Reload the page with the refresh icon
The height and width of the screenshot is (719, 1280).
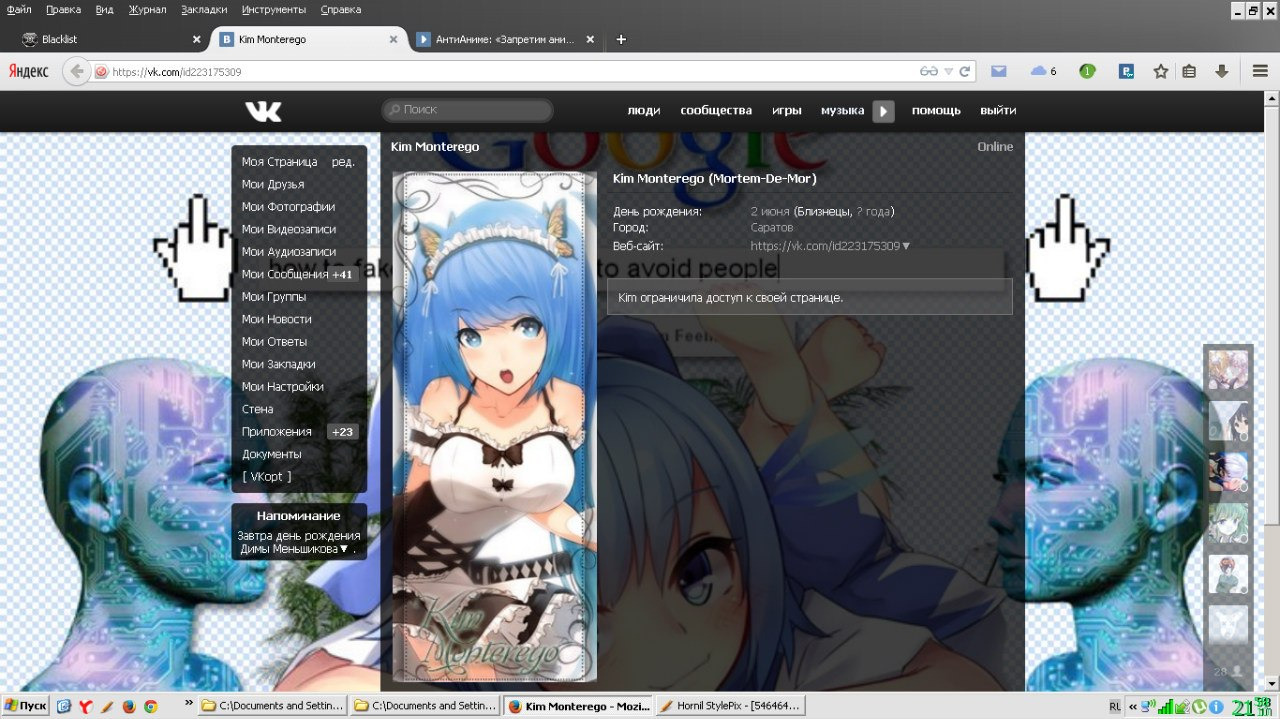(x=965, y=72)
